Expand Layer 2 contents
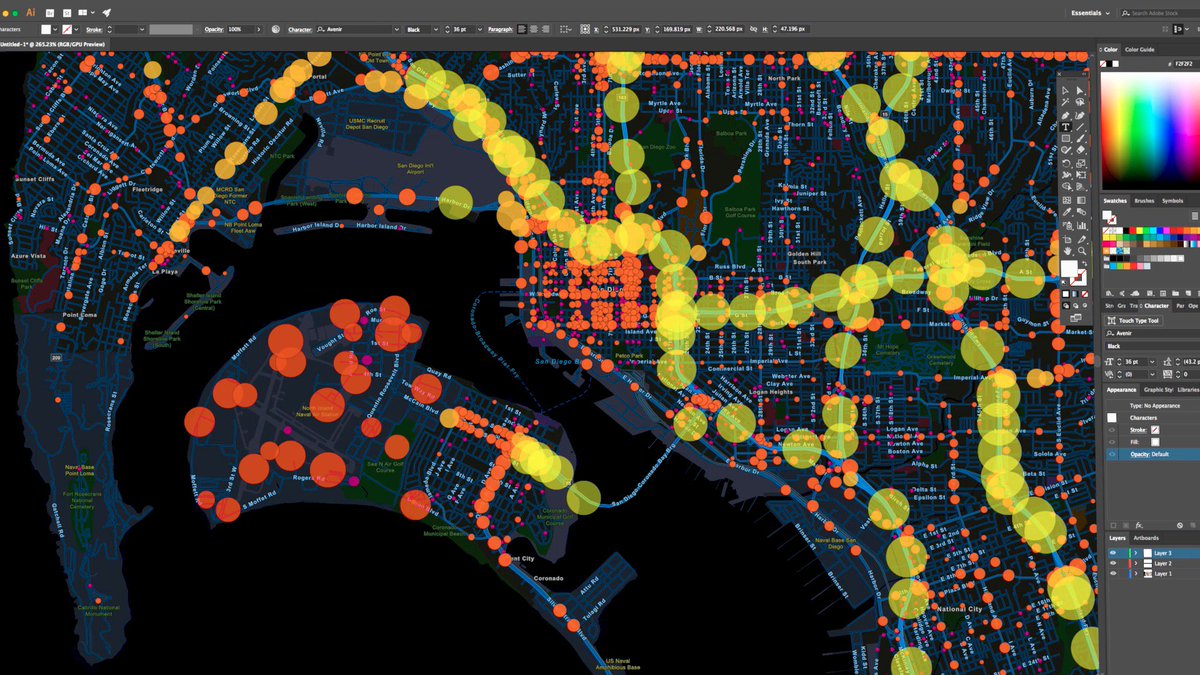 coord(1135,563)
